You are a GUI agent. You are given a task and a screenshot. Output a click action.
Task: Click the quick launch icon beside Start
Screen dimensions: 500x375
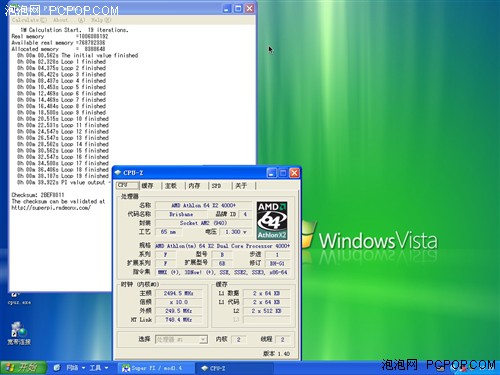pyautogui.click(x=57, y=368)
